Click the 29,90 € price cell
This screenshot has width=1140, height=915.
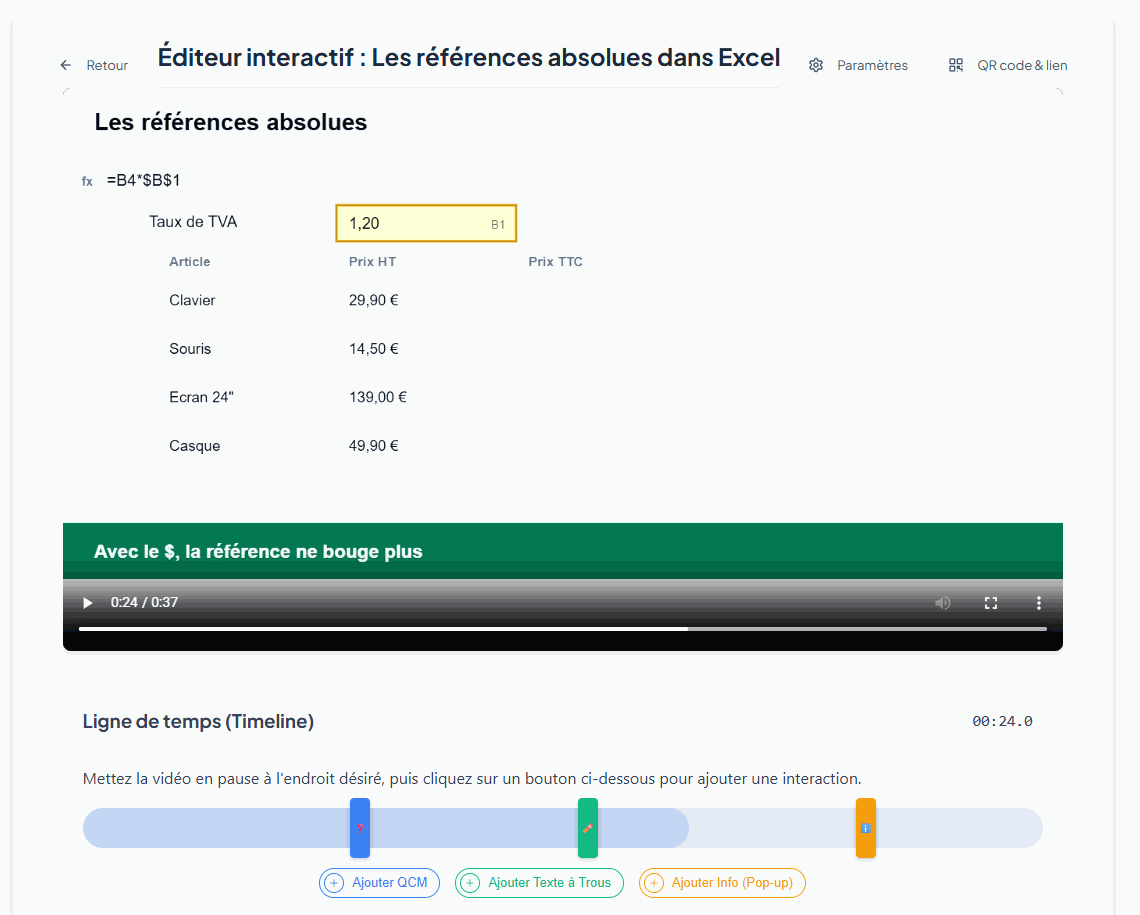coord(374,300)
